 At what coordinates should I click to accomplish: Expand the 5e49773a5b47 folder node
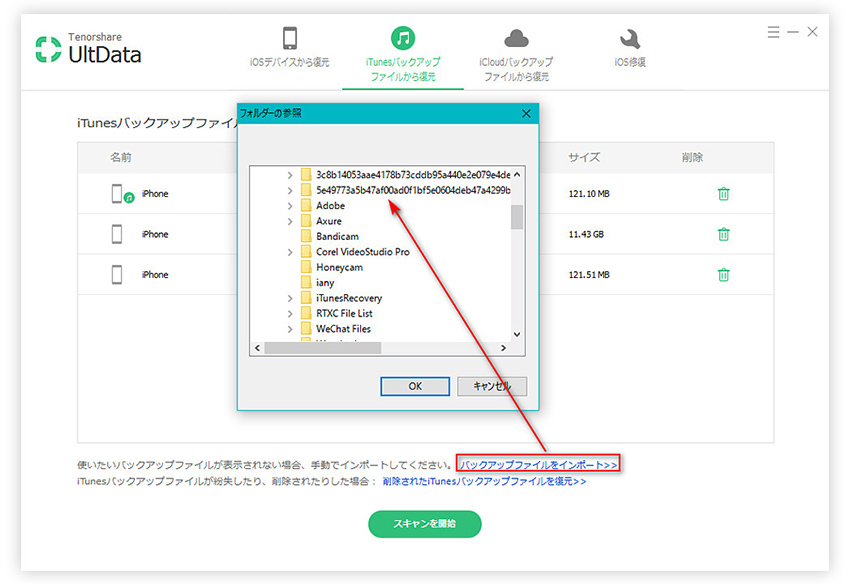pyautogui.click(x=290, y=190)
